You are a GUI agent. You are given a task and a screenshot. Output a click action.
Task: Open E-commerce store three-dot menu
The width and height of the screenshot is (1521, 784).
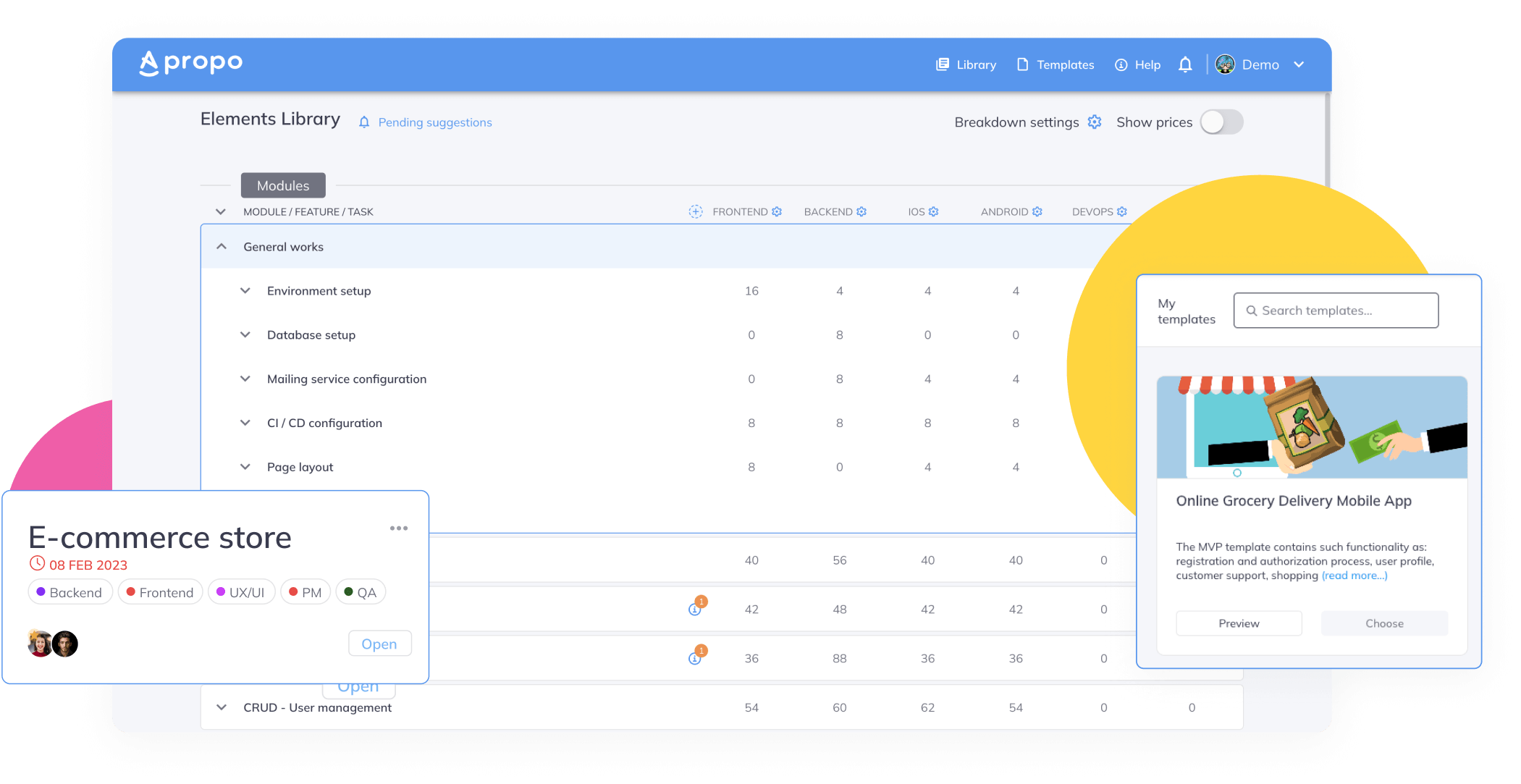[399, 528]
